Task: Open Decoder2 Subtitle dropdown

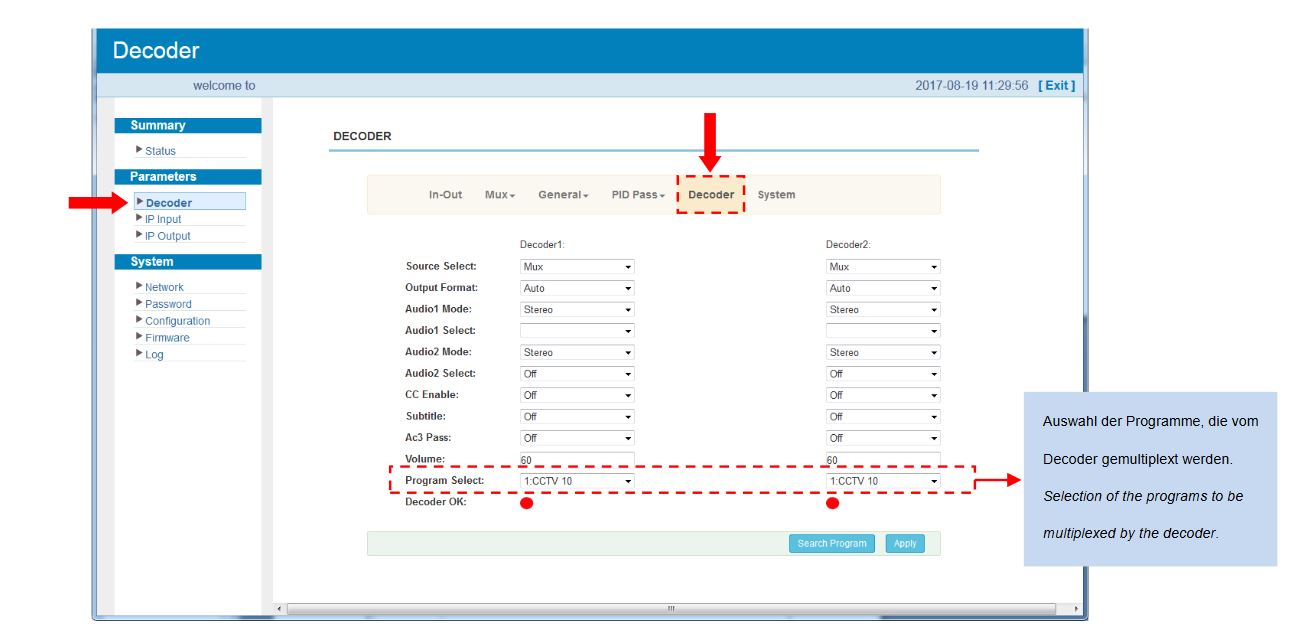Action: 883,417
